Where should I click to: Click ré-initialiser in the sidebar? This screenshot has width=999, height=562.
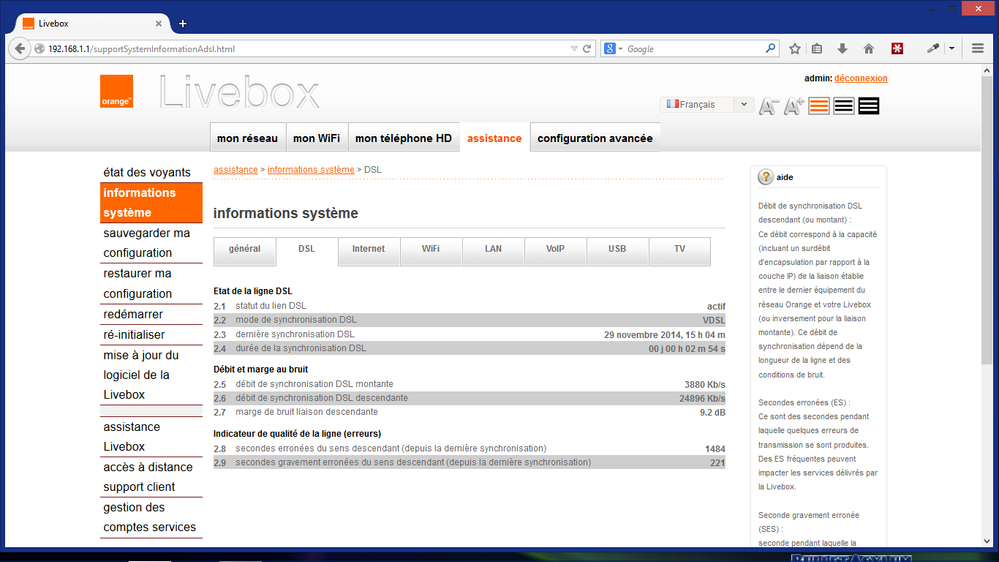[x=151, y=335]
